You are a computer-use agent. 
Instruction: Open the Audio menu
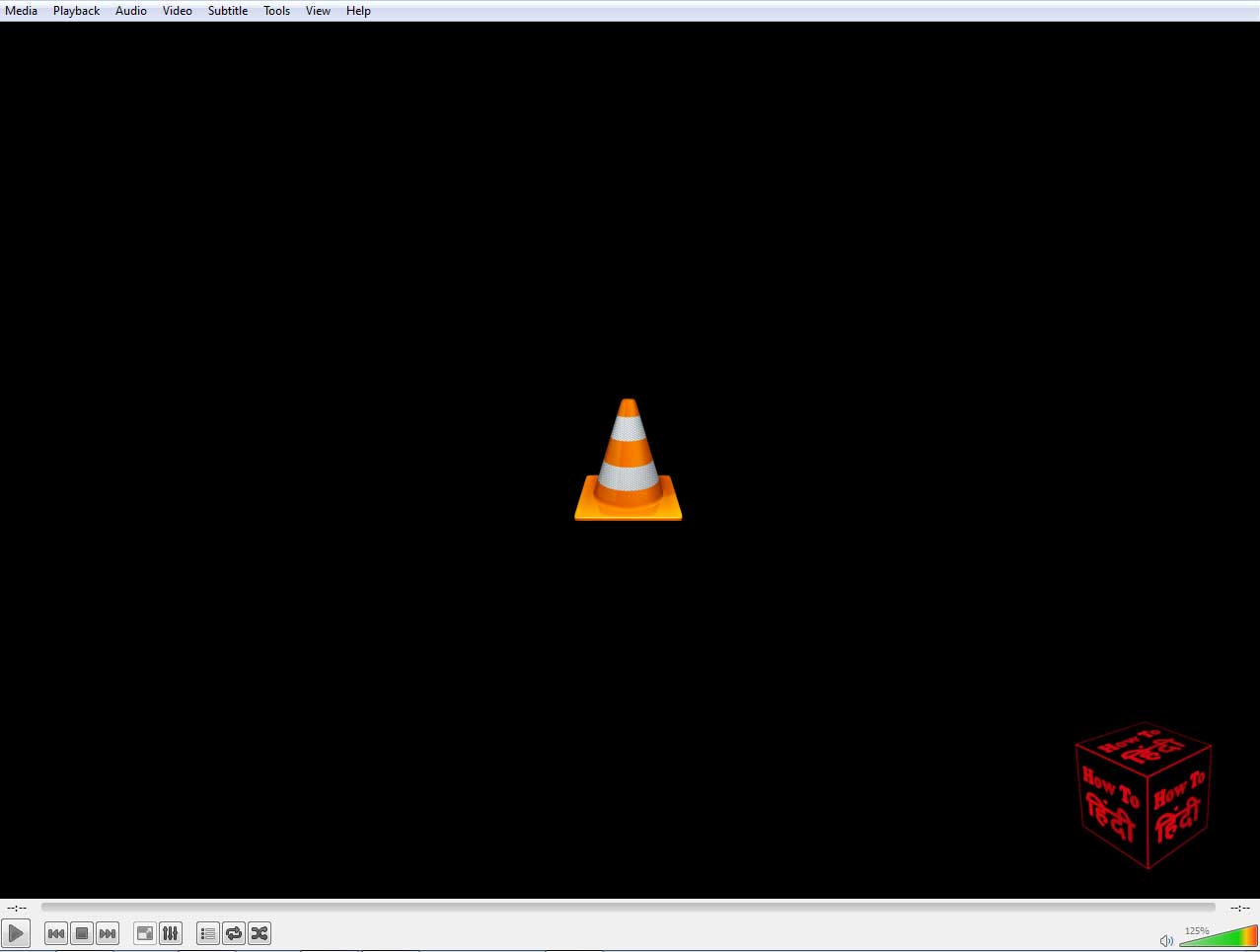pos(130,11)
